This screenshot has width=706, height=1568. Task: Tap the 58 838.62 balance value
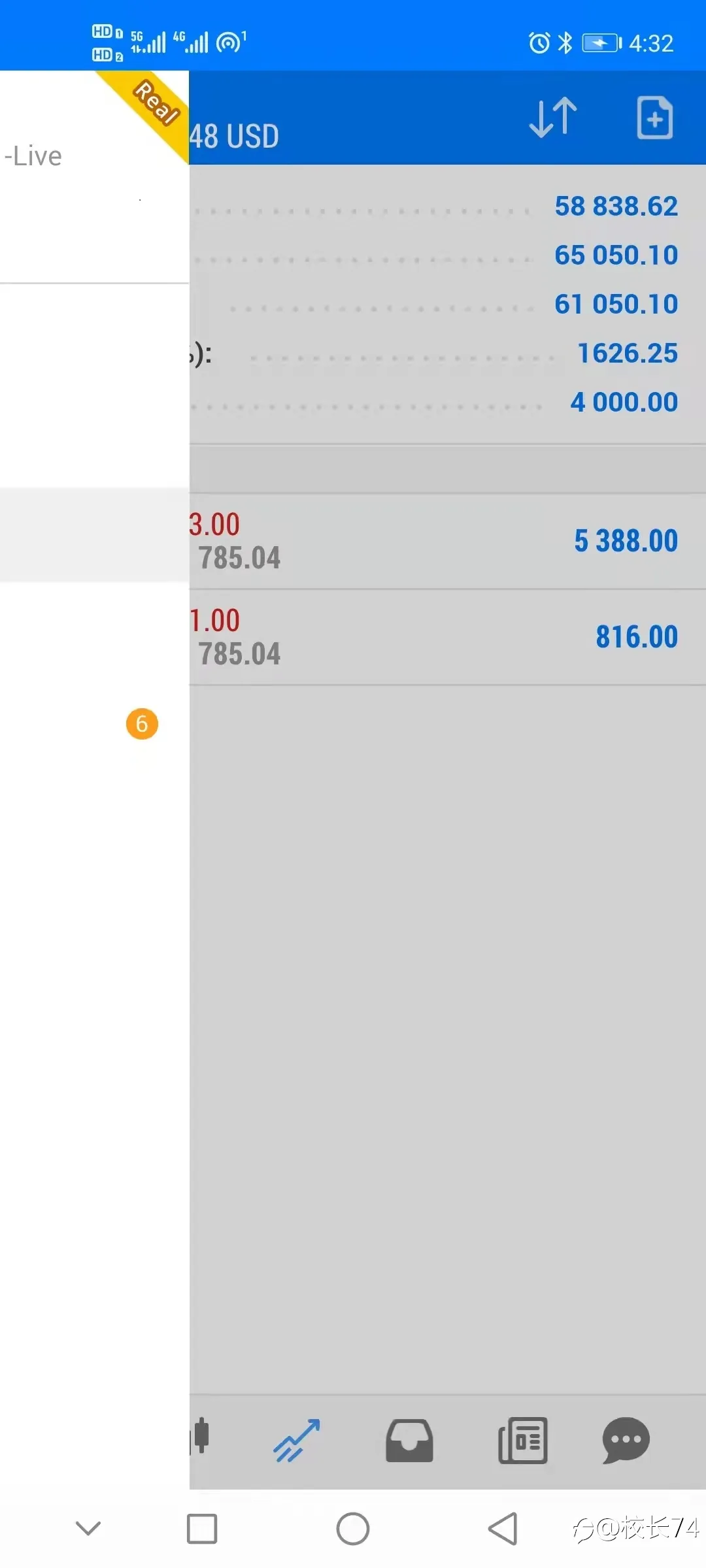pos(616,206)
